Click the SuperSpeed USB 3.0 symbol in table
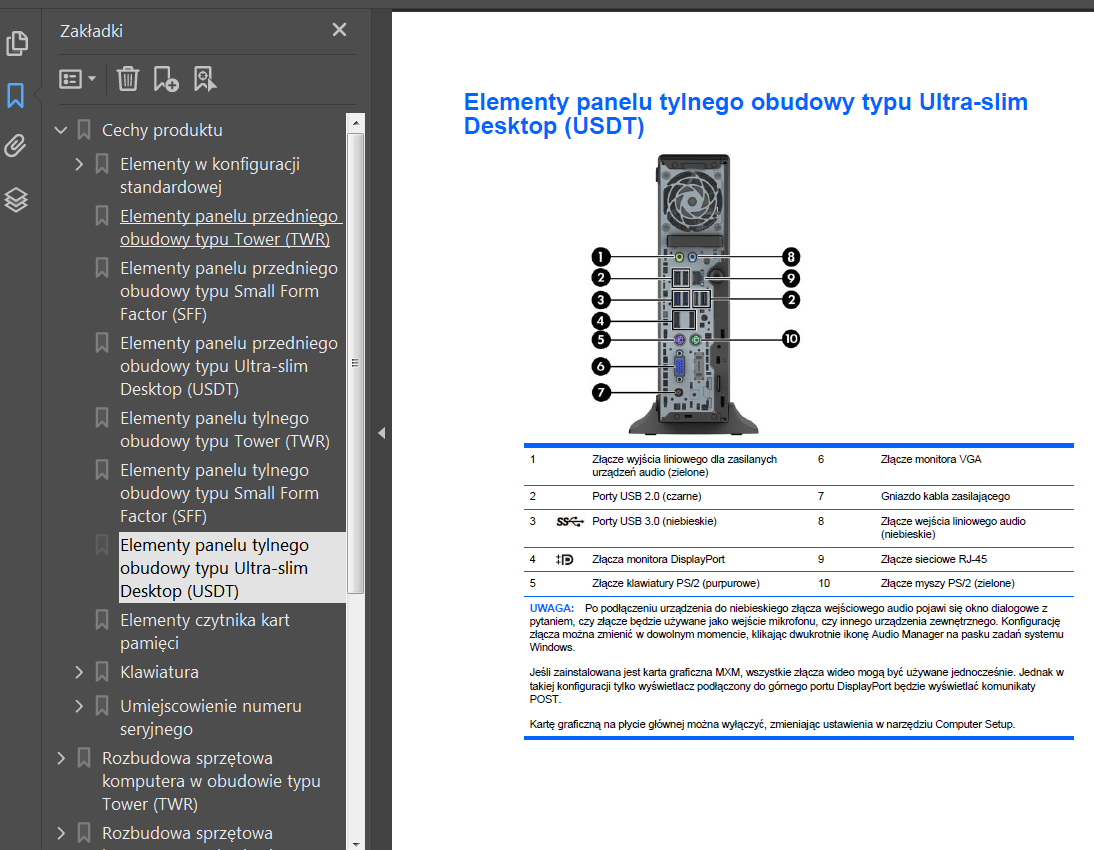Viewport: 1094px width, 850px height. click(569, 521)
